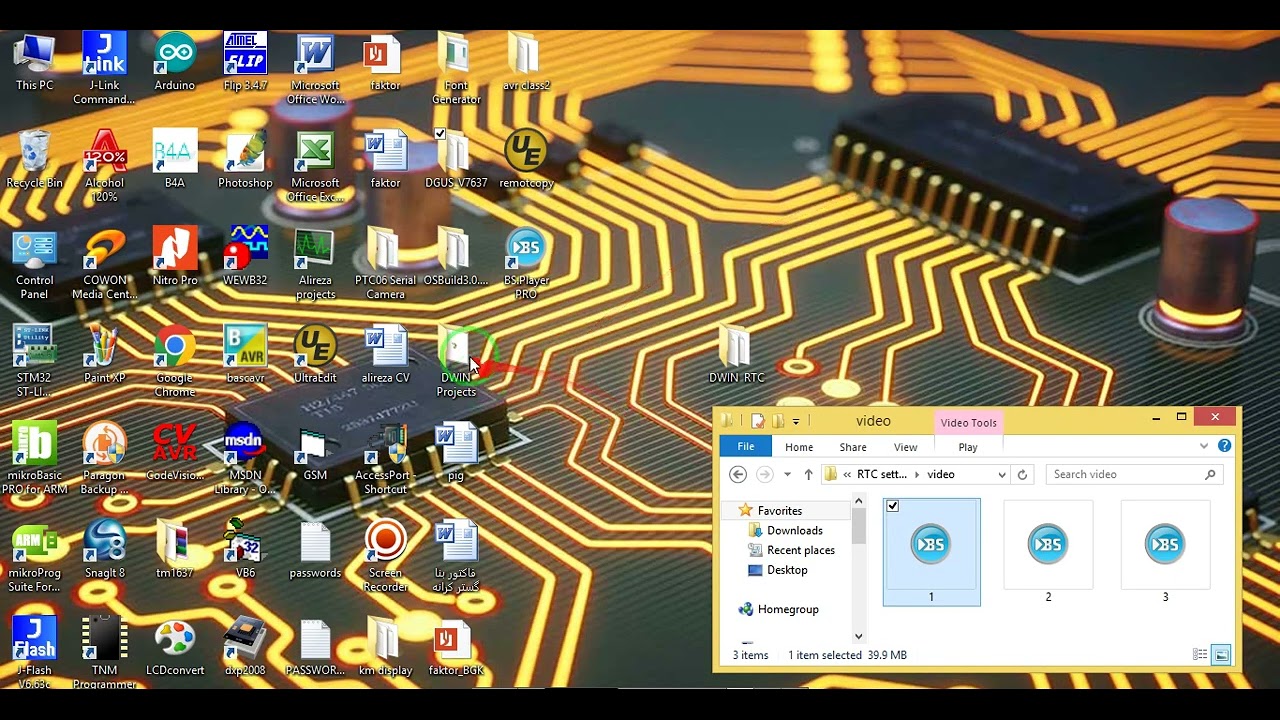Select the DWIN_RTC folder on the desktop
The width and height of the screenshot is (1280, 720).
click(737, 355)
